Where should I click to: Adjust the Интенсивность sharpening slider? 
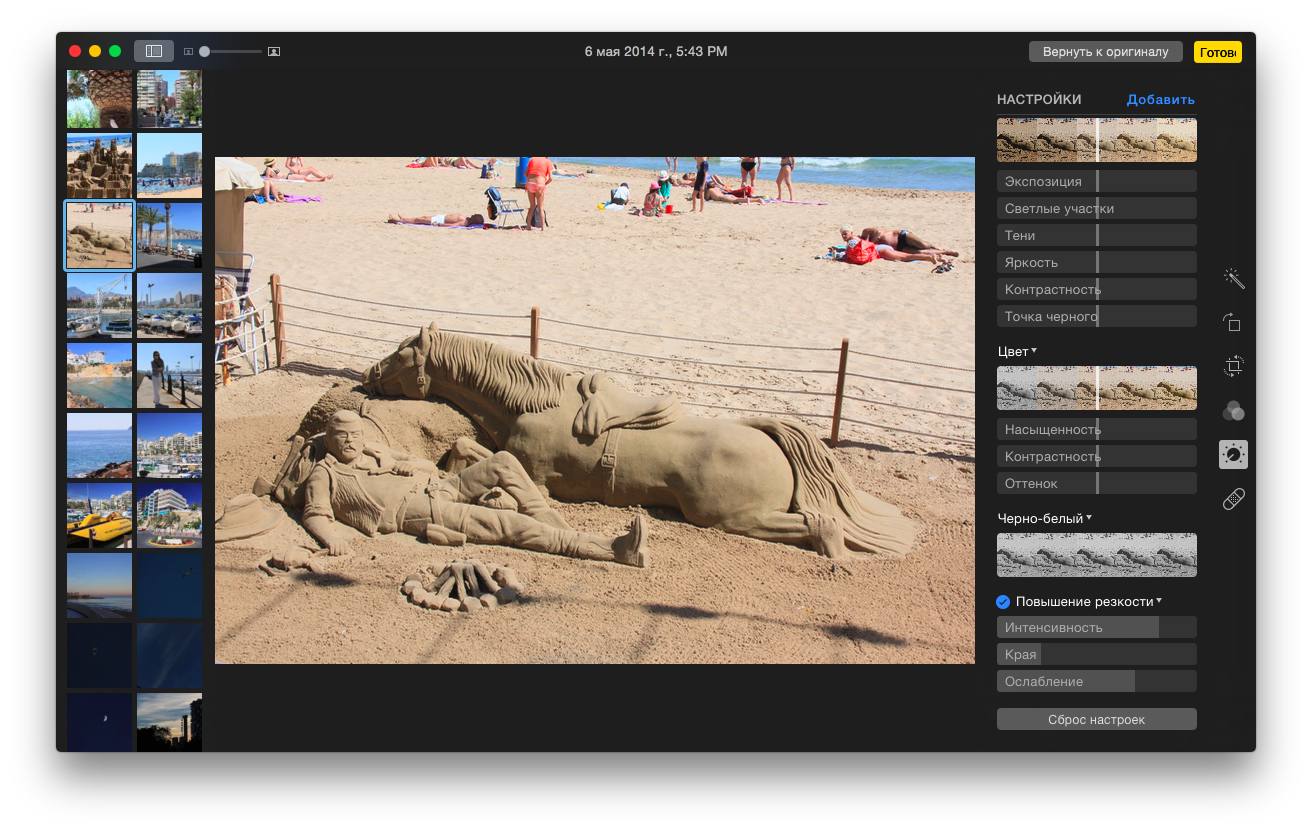pyautogui.click(x=1096, y=627)
